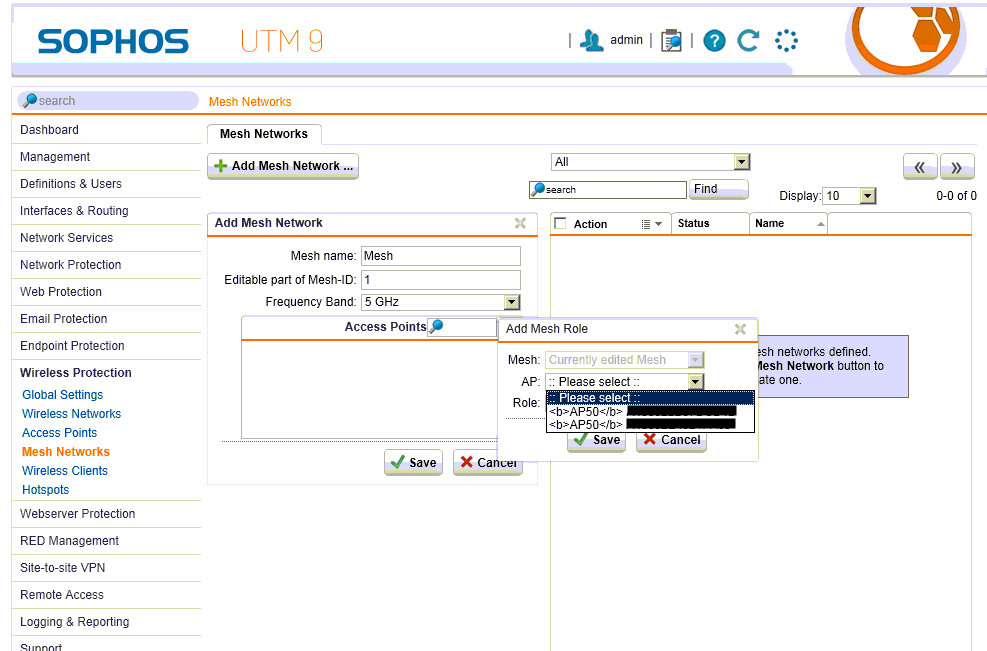Open RED Management menu
Image resolution: width=987 pixels, height=651 pixels.
pos(69,541)
